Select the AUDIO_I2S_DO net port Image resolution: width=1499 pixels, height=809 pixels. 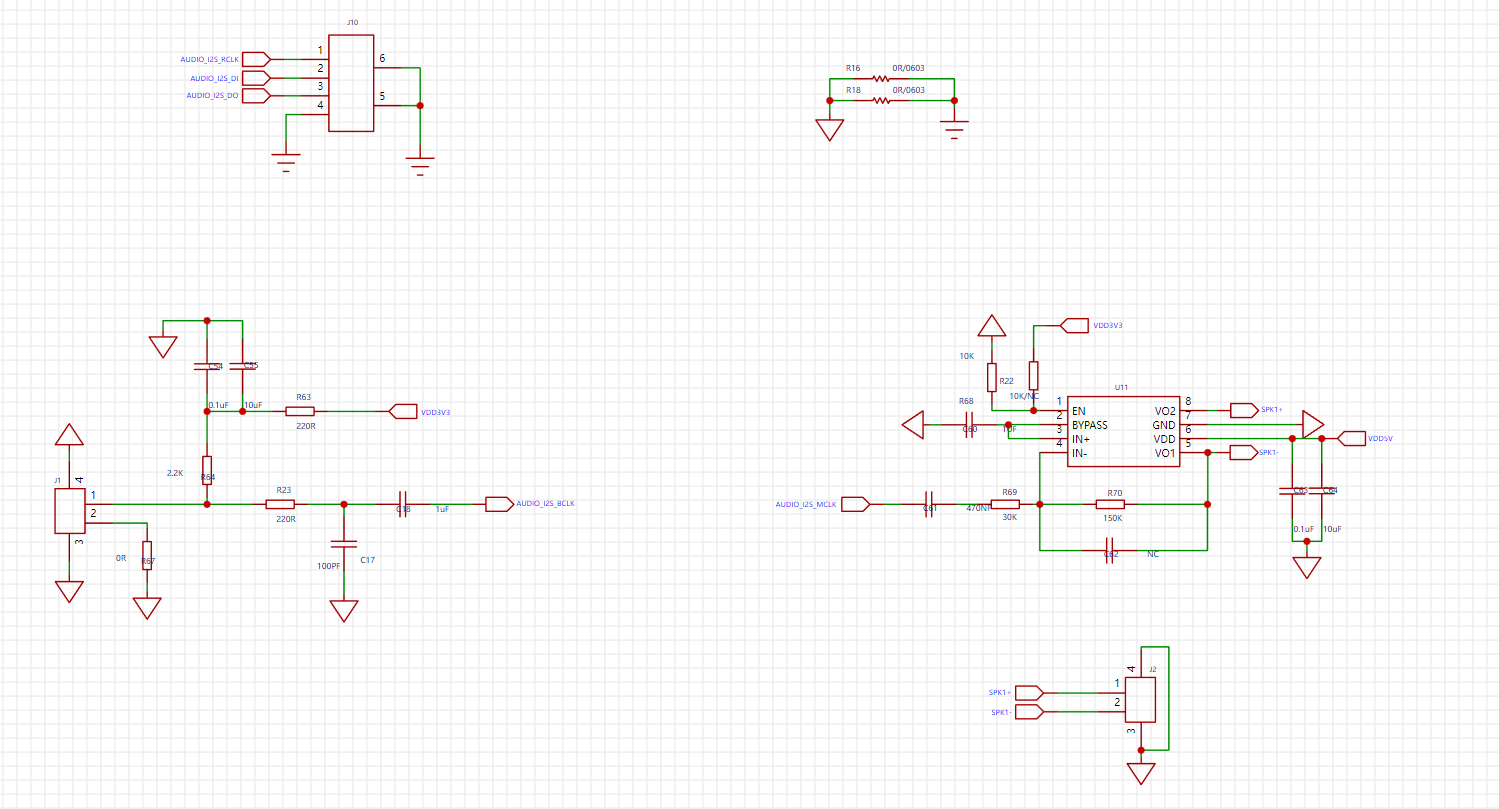pos(256,96)
